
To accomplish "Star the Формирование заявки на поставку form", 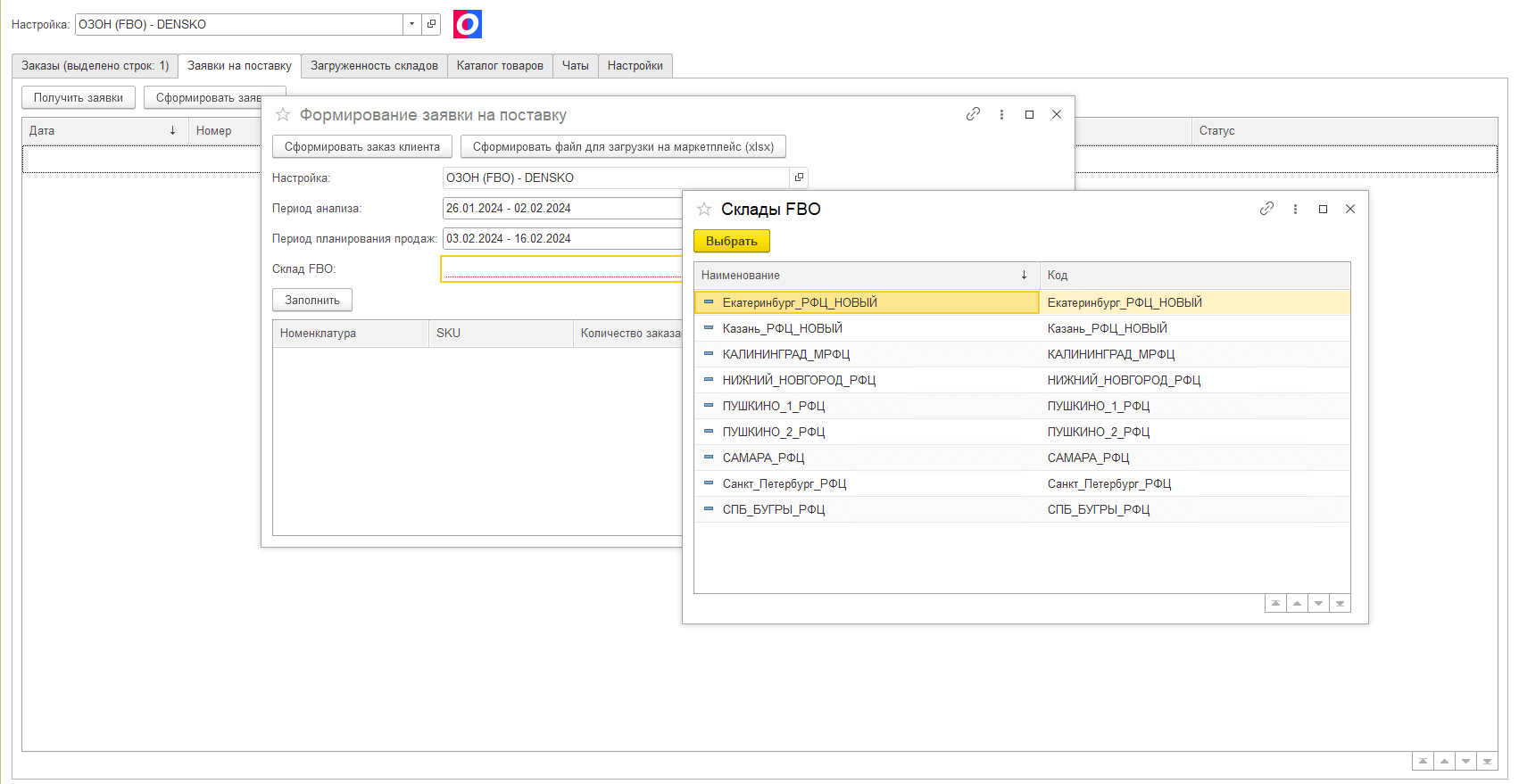I will pyautogui.click(x=283, y=115).
